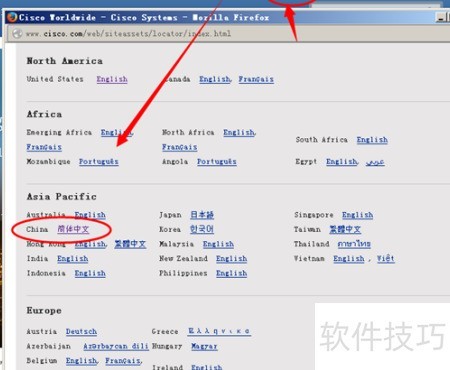Click the Firefox logo in the title bar

(12, 17)
